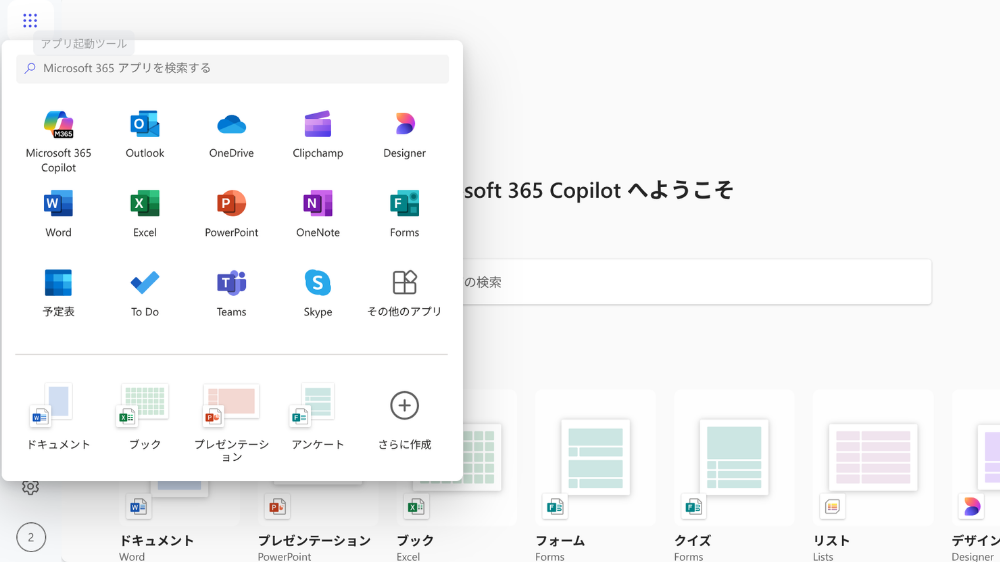Viewport: 1000px width, 562px height.
Task: Click the circled 2 badge in the sidebar
Action: [31, 537]
